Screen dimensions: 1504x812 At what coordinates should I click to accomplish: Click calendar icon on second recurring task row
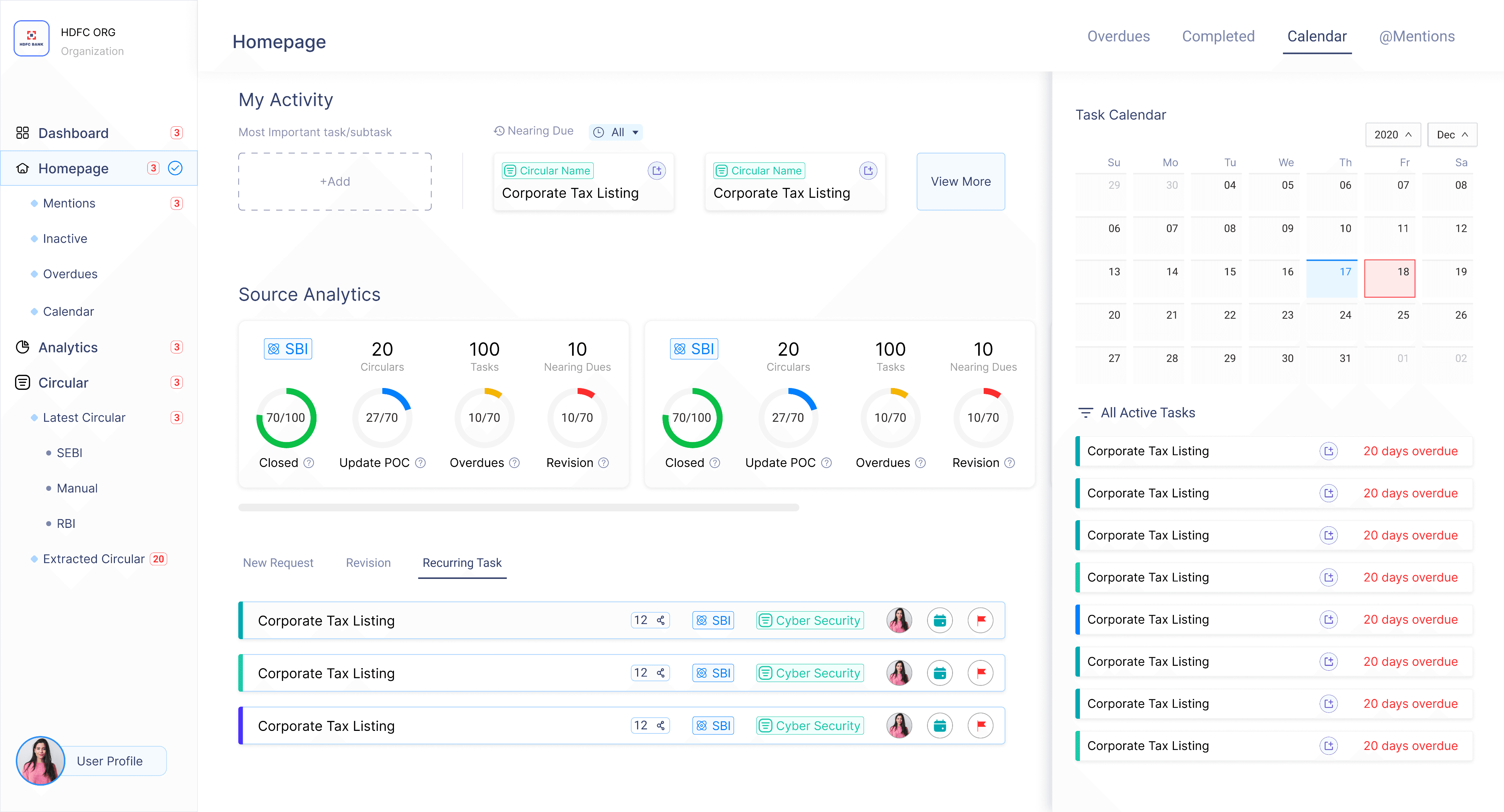point(939,673)
